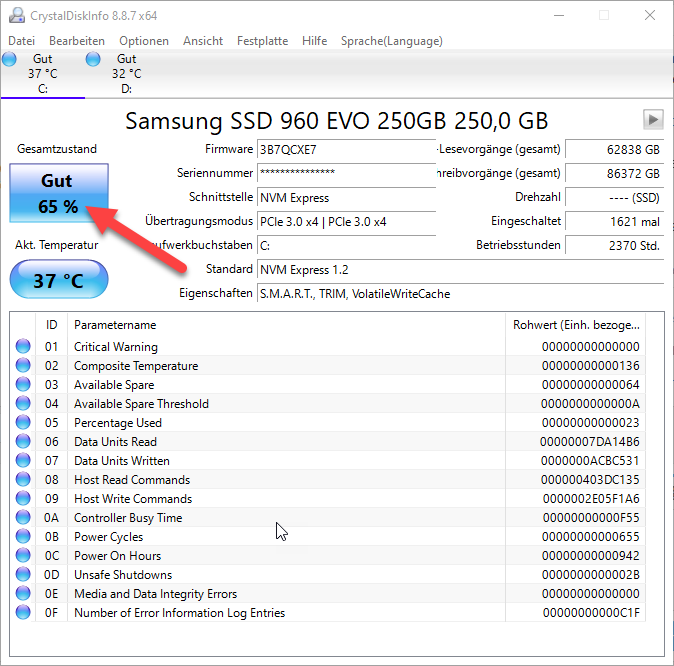The width and height of the screenshot is (674, 666).
Task: Click the blue status orb for drive D:
Action: coord(93,59)
